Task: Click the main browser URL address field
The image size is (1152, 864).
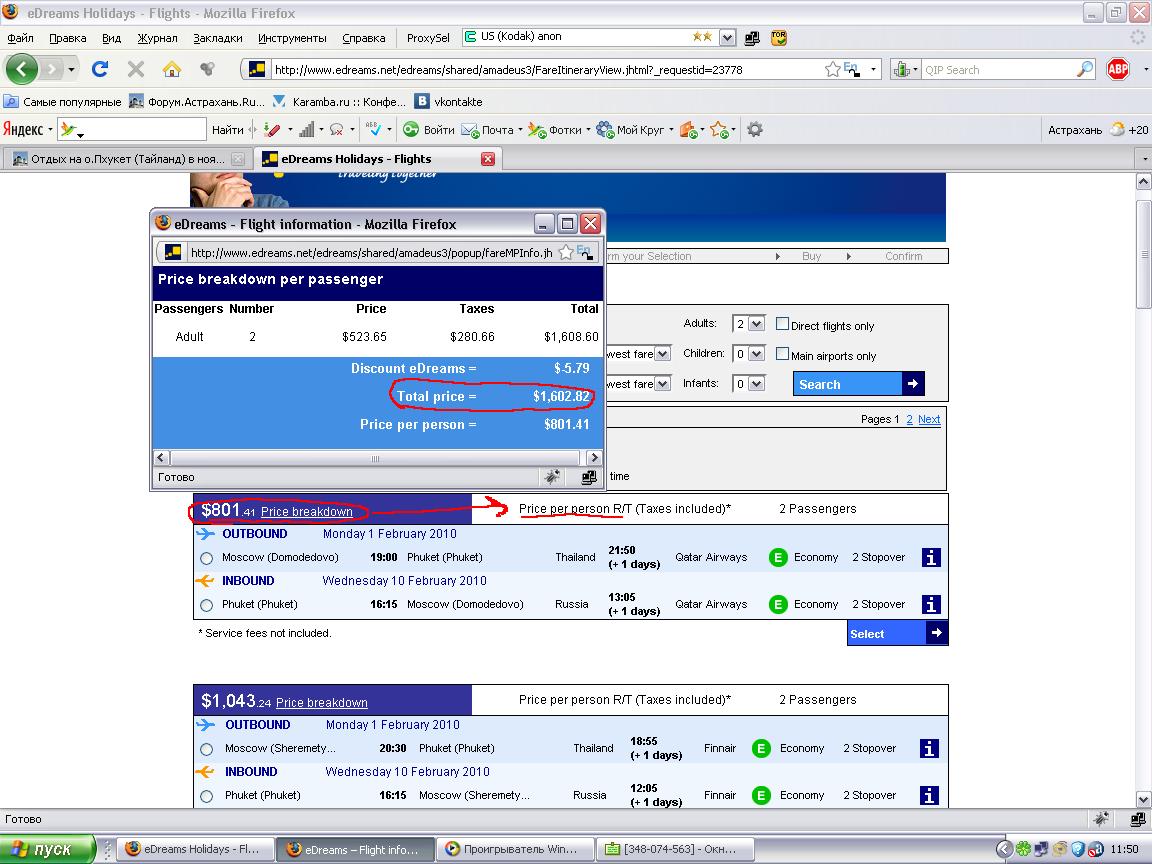Action: [545, 70]
